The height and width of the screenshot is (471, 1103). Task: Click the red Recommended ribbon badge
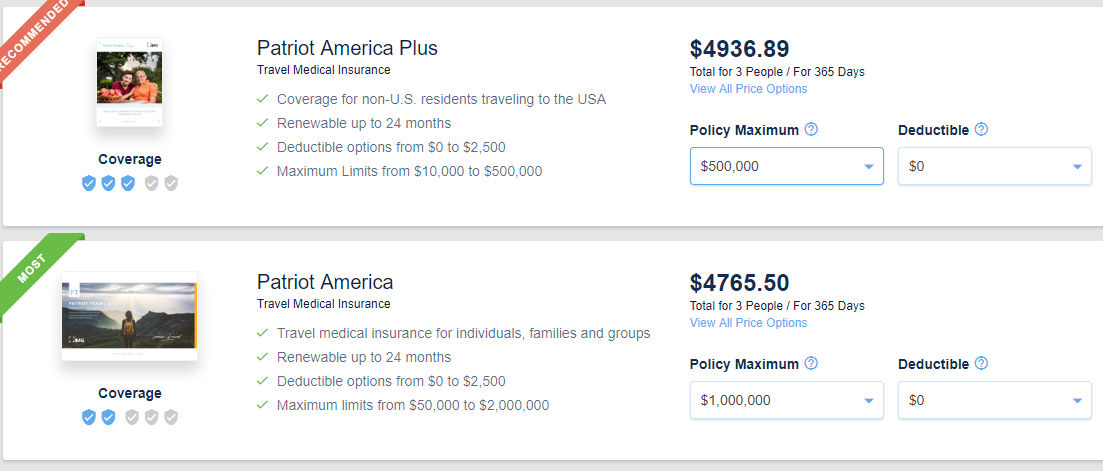pyautogui.click(x=37, y=37)
